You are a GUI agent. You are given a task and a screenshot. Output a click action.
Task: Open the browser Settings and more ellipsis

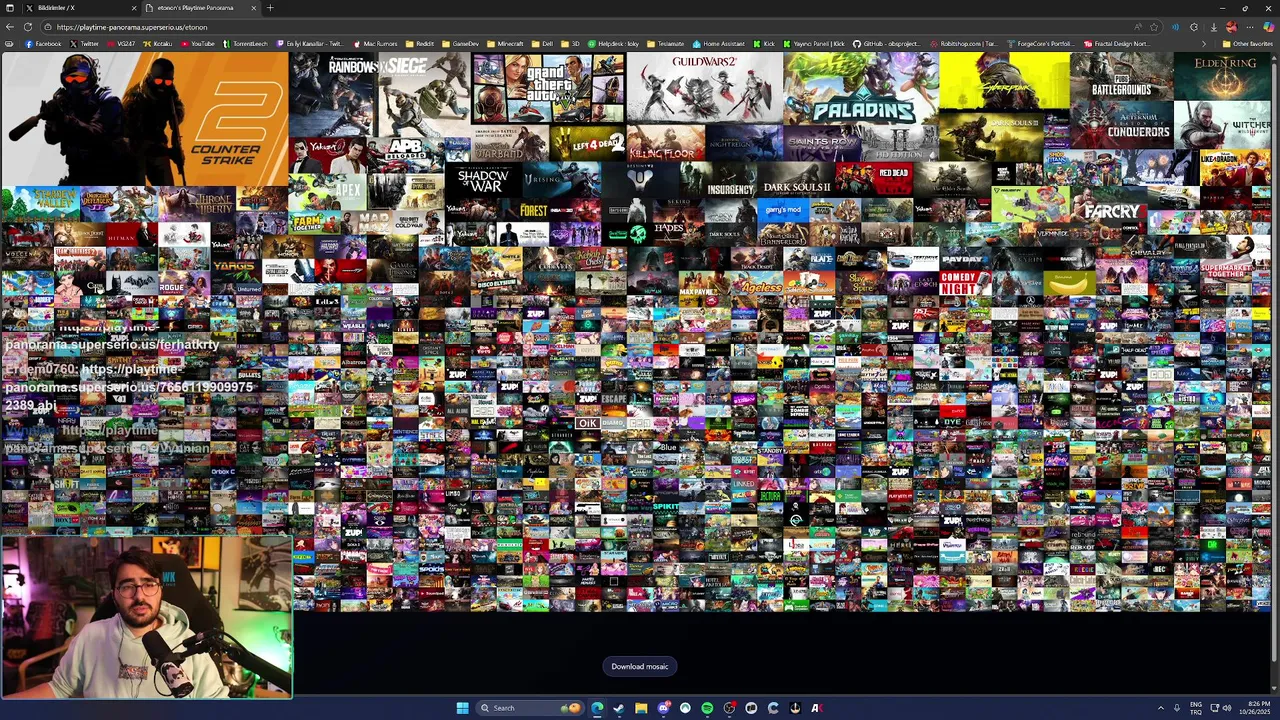click(1249, 27)
